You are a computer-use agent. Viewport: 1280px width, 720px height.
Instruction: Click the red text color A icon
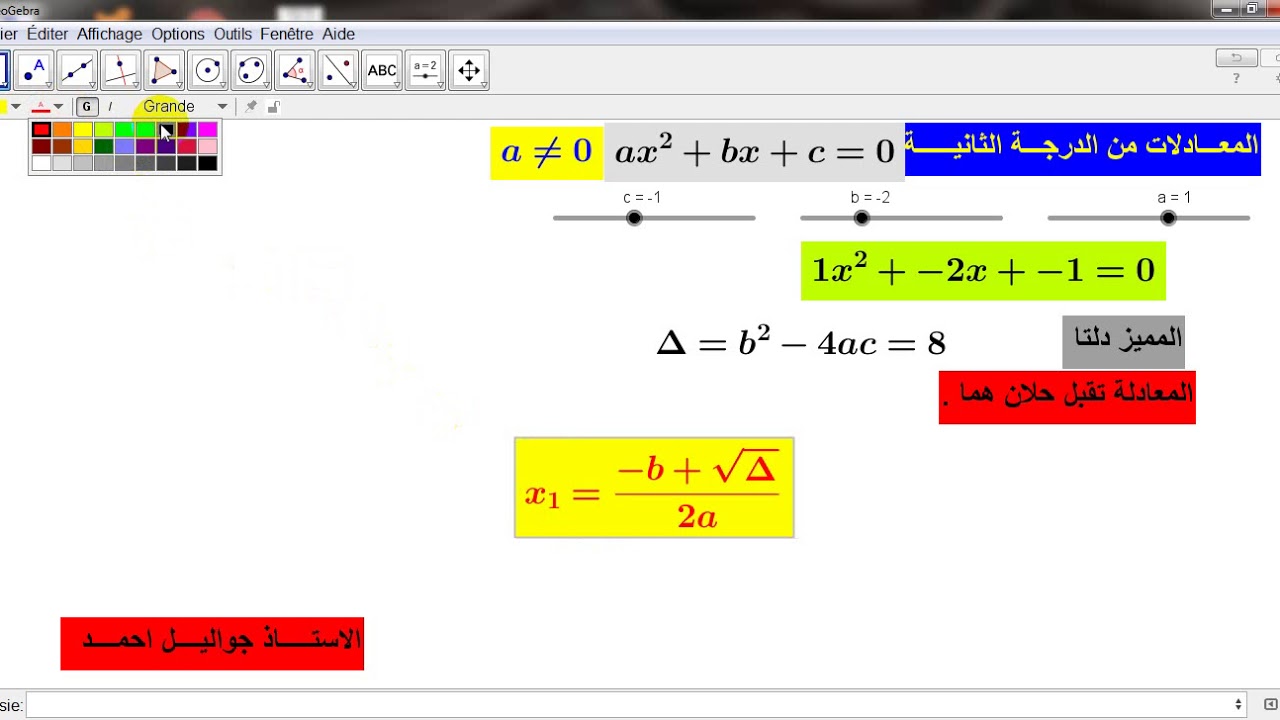point(41,106)
